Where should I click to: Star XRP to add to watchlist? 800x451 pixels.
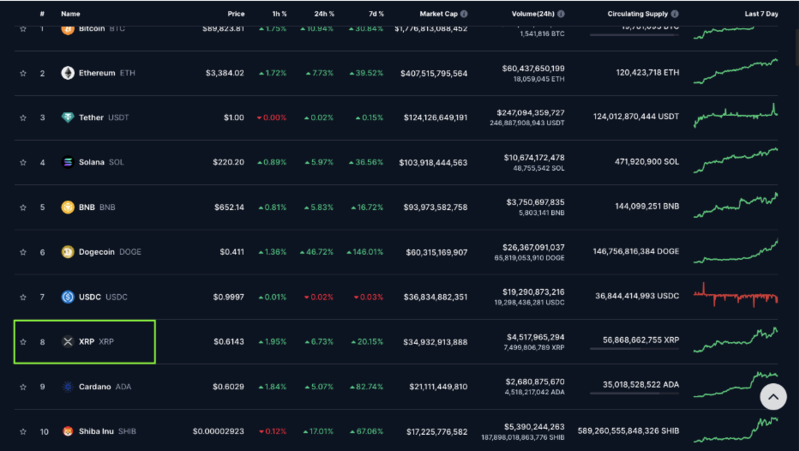click(23, 342)
